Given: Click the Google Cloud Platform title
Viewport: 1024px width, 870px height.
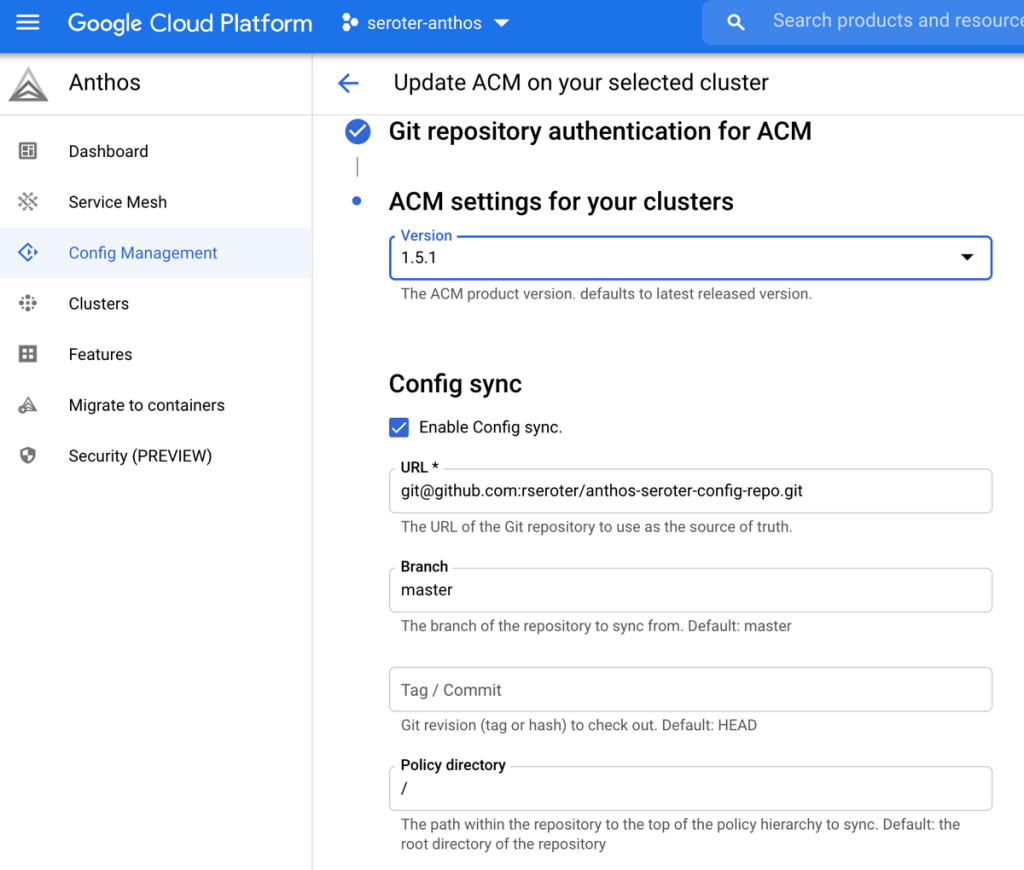Looking at the screenshot, I should [x=190, y=22].
